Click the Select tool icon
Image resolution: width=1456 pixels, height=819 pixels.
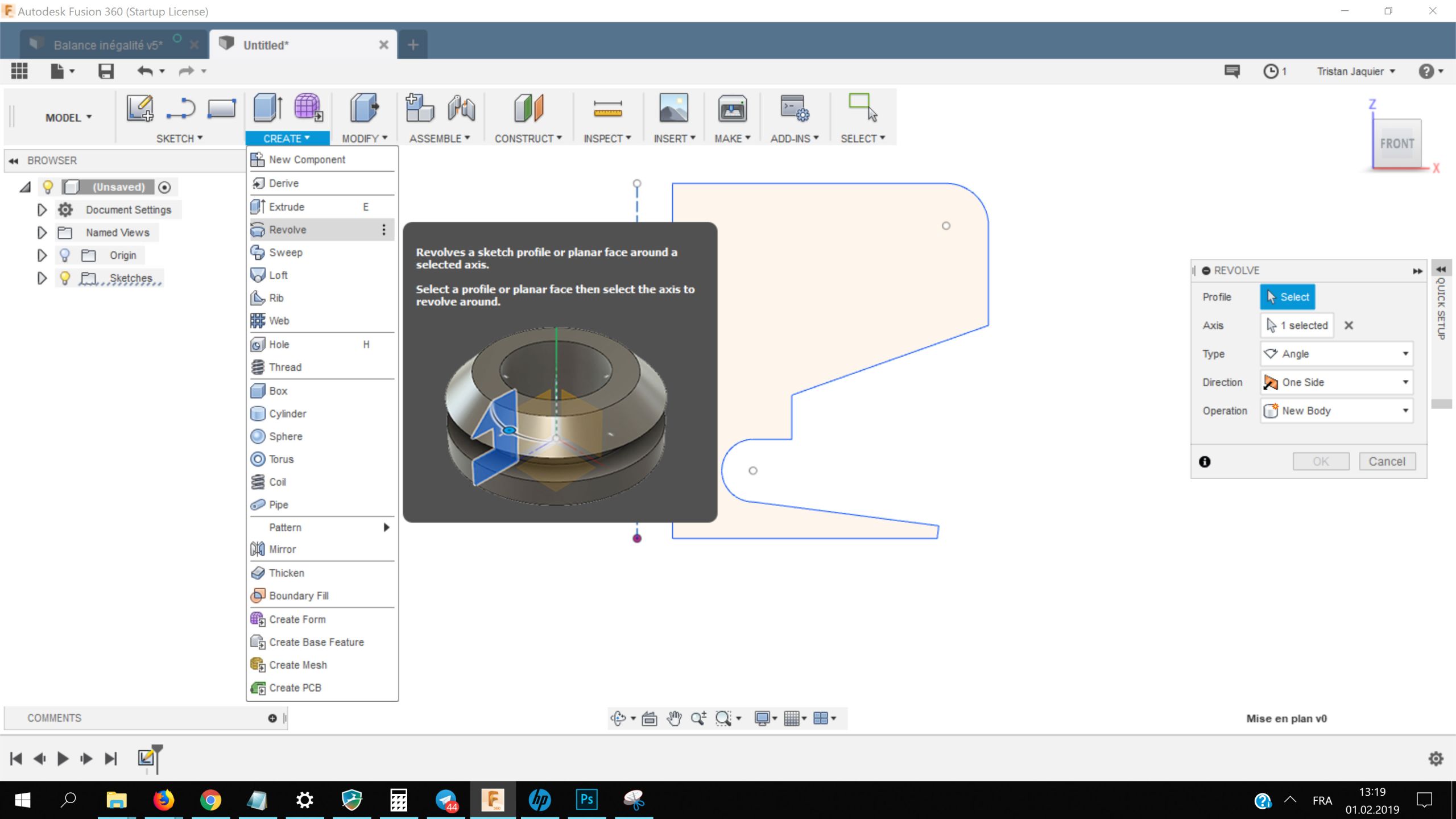[x=863, y=107]
